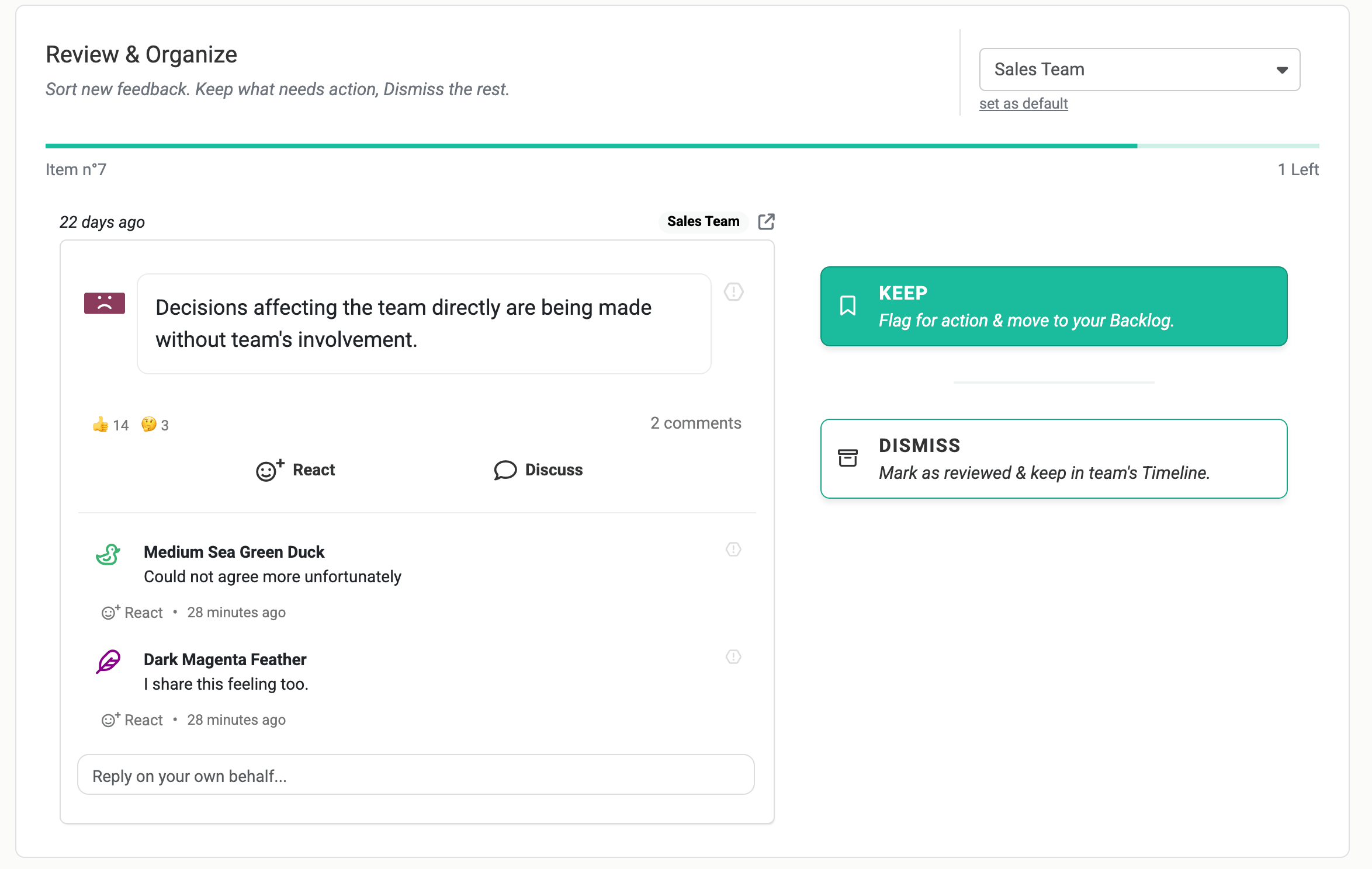
Task: Report Medium Sea Green Duck's comment
Action: [733, 549]
